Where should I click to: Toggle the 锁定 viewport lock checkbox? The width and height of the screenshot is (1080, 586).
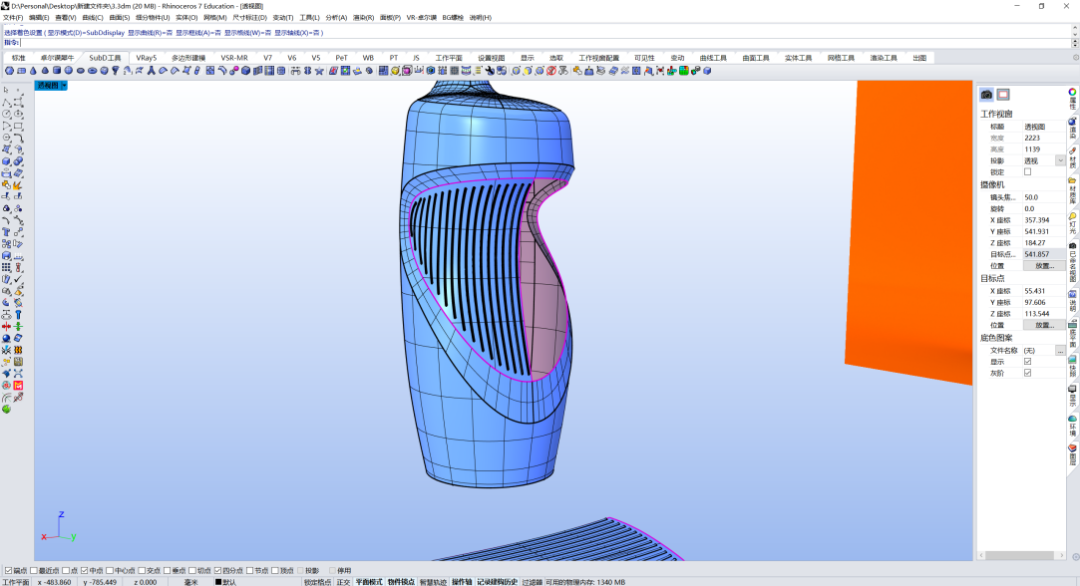(1027, 172)
